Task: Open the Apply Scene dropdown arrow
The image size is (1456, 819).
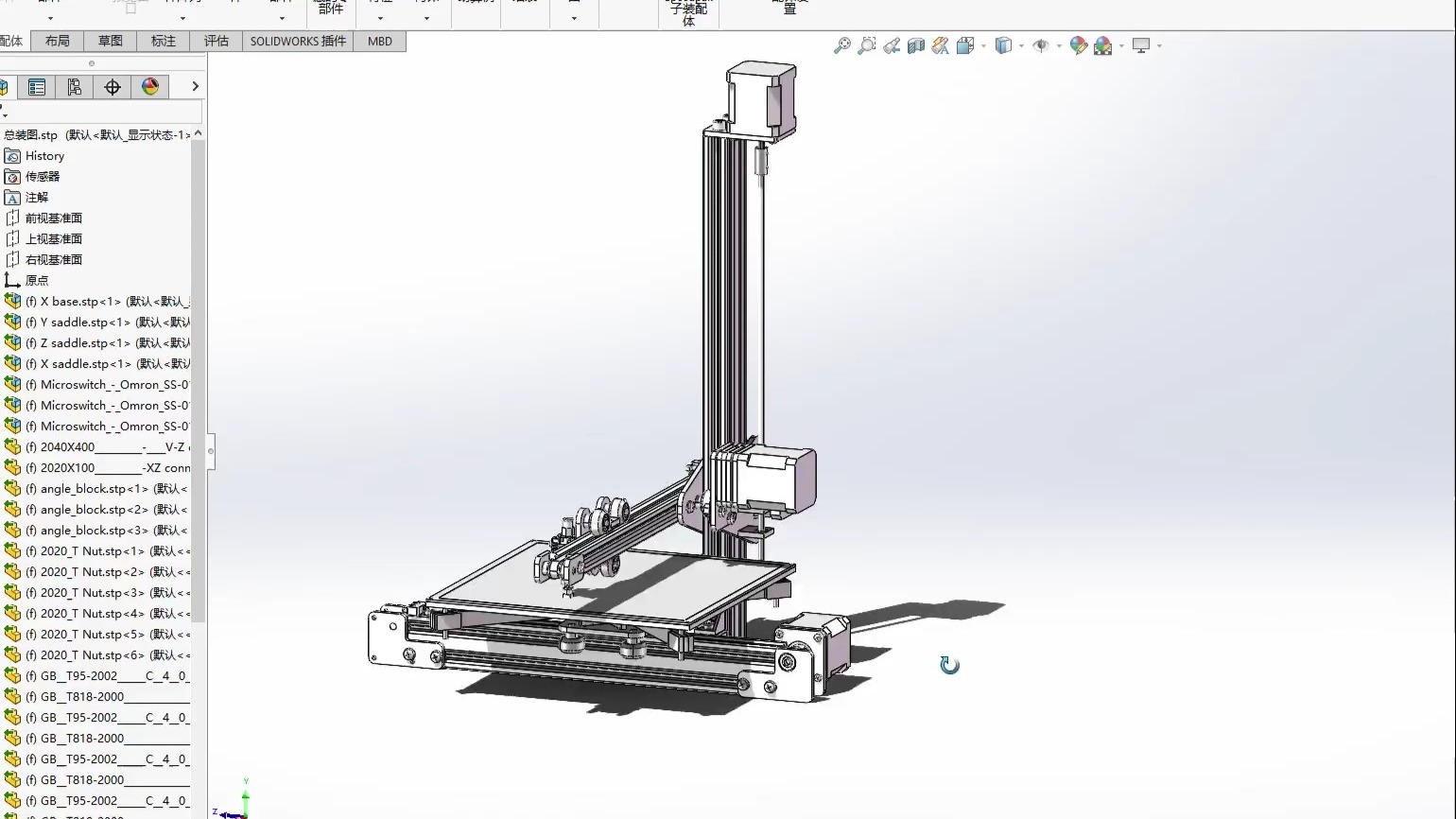Action: [x=1121, y=45]
